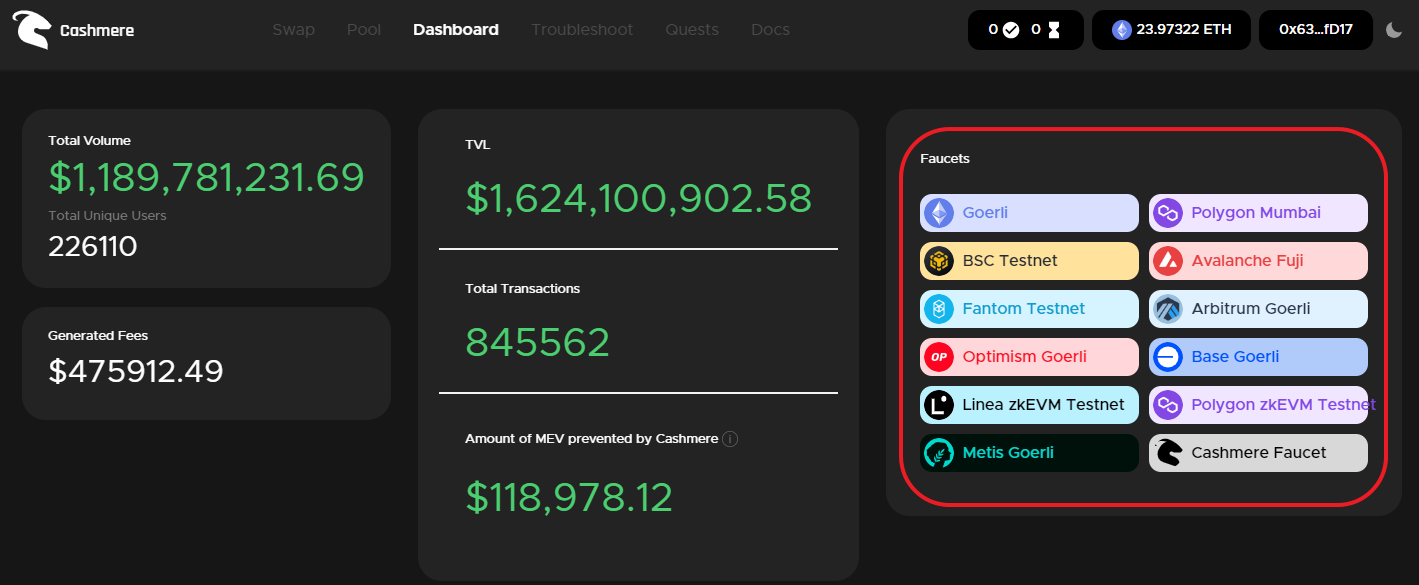Viewport: 1419px width, 585px height.
Task: Open the Fantom Testnet faucet
Action: click(x=1029, y=309)
